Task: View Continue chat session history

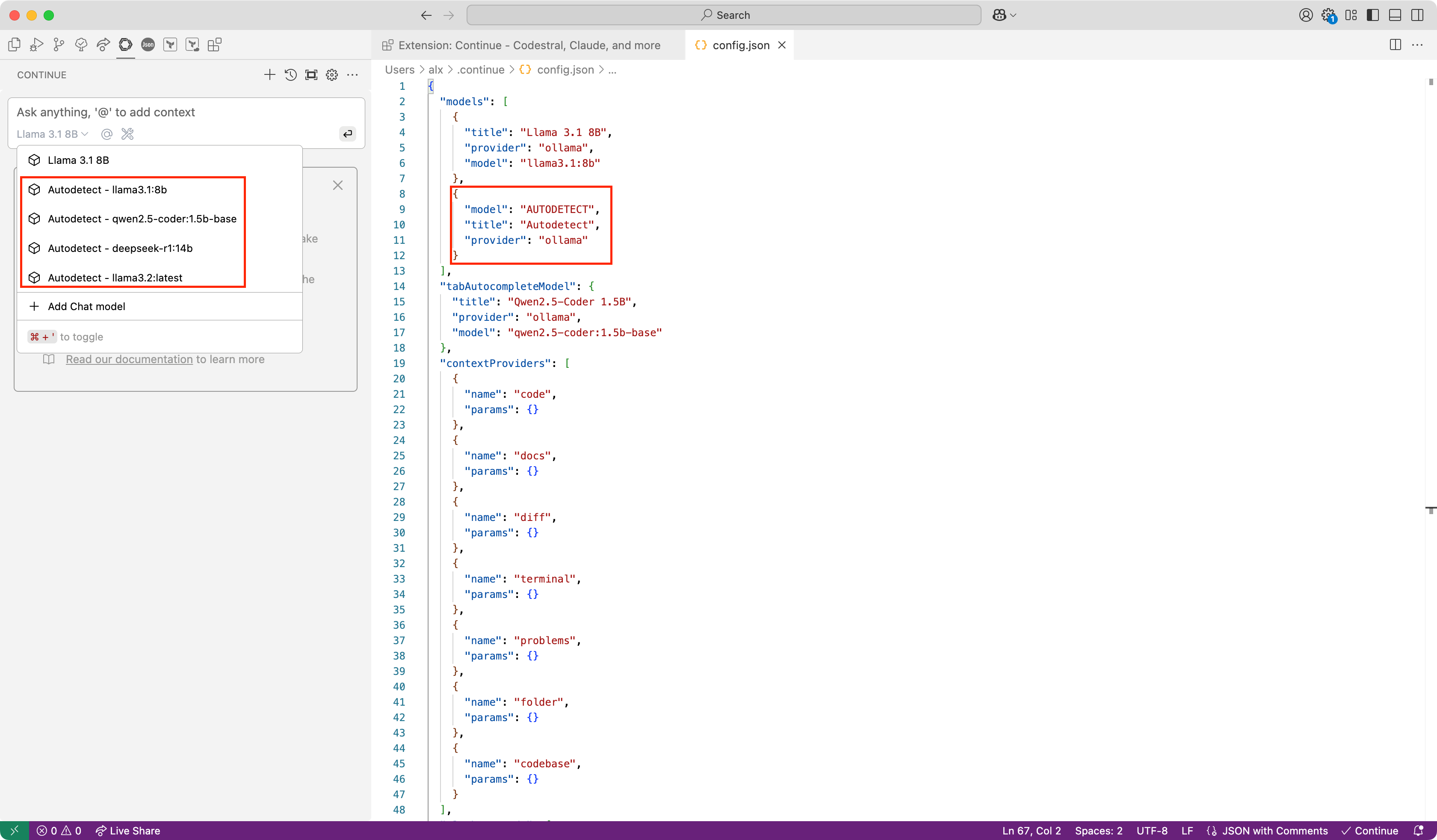Action: tap(290, 75)
